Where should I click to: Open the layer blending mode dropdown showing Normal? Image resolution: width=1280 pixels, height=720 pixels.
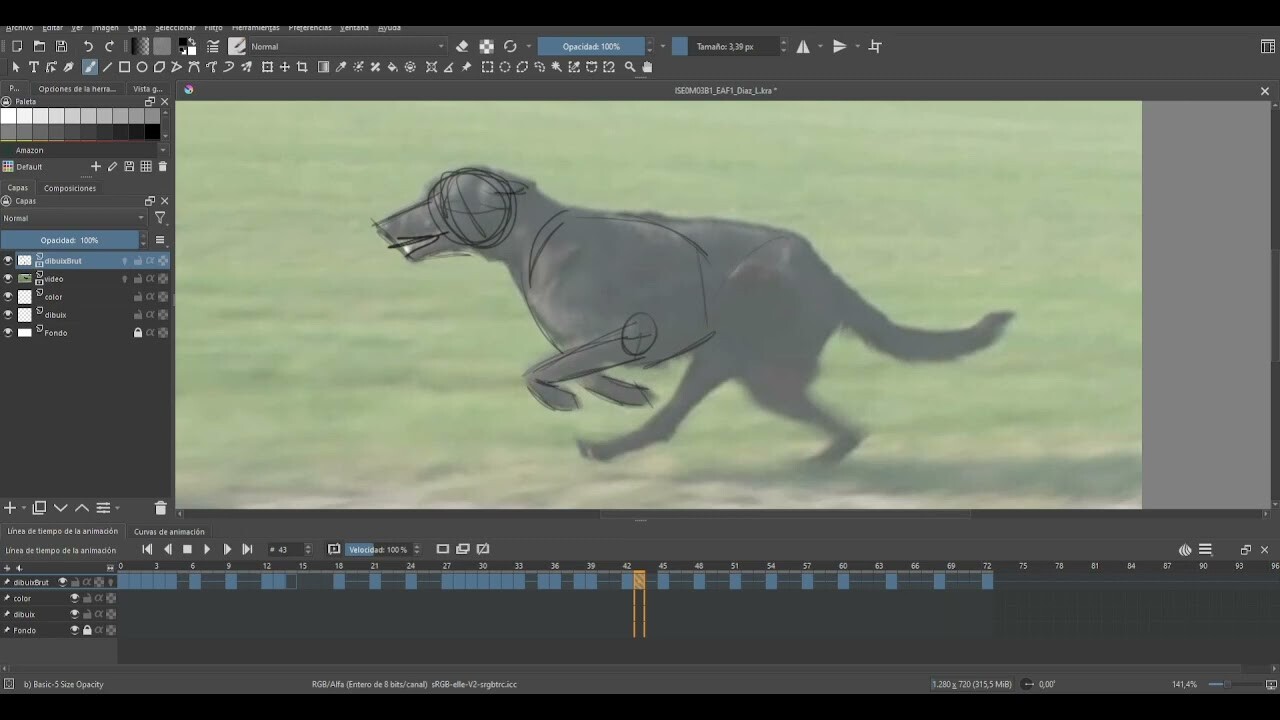pos(70,217)
